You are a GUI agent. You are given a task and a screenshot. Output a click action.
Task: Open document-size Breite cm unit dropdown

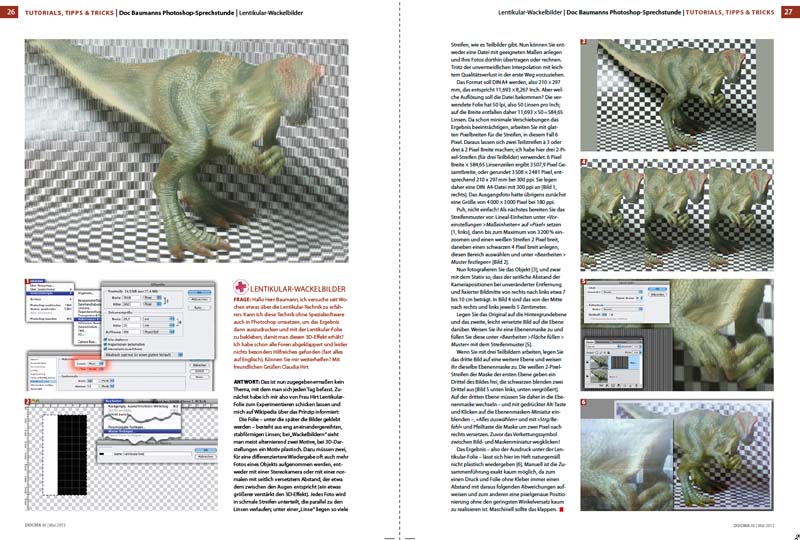point(159,319)
